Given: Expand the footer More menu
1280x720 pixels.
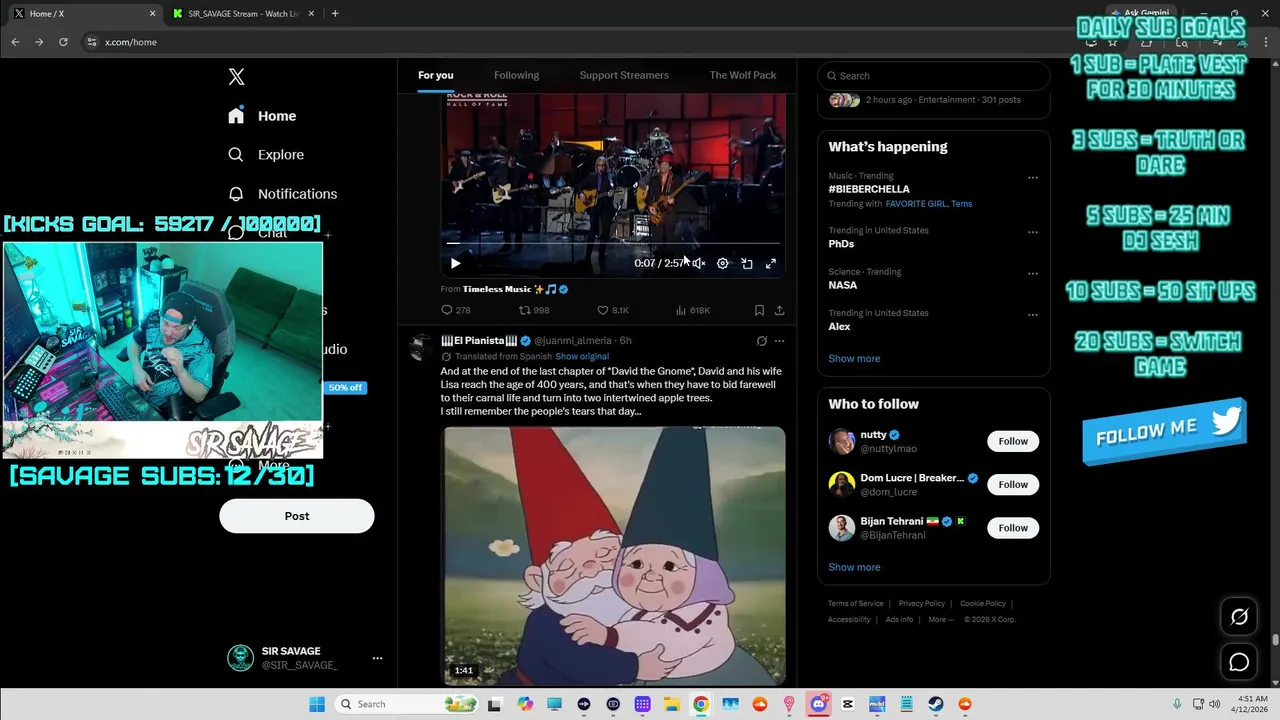Looking at the screenshot, I should coord(940,619).
